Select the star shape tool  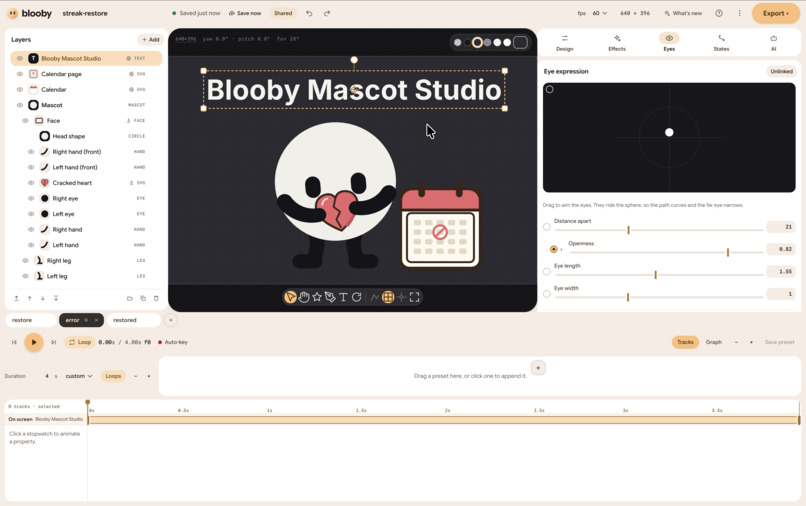click(x=317, y=297)
